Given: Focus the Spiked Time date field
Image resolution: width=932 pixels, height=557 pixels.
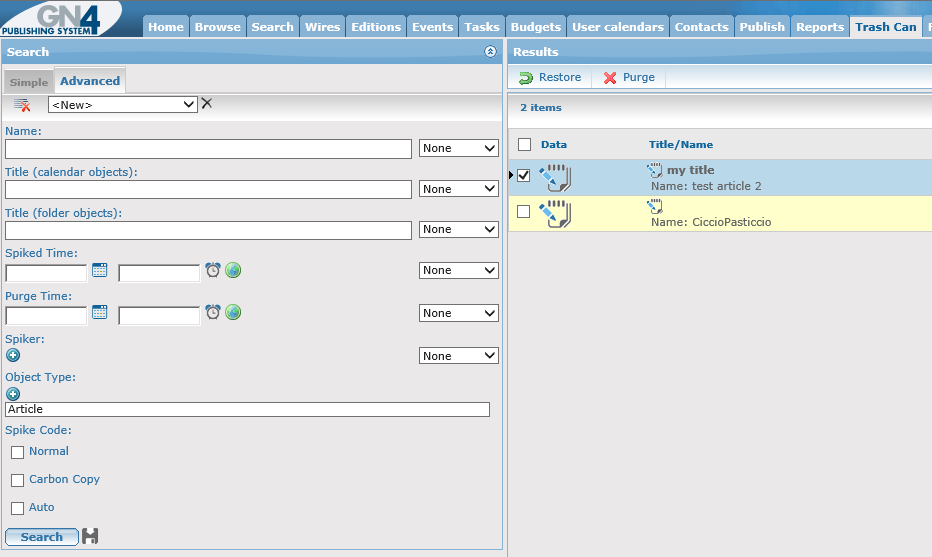Looking at the screenshot, I should pos(46,273).
